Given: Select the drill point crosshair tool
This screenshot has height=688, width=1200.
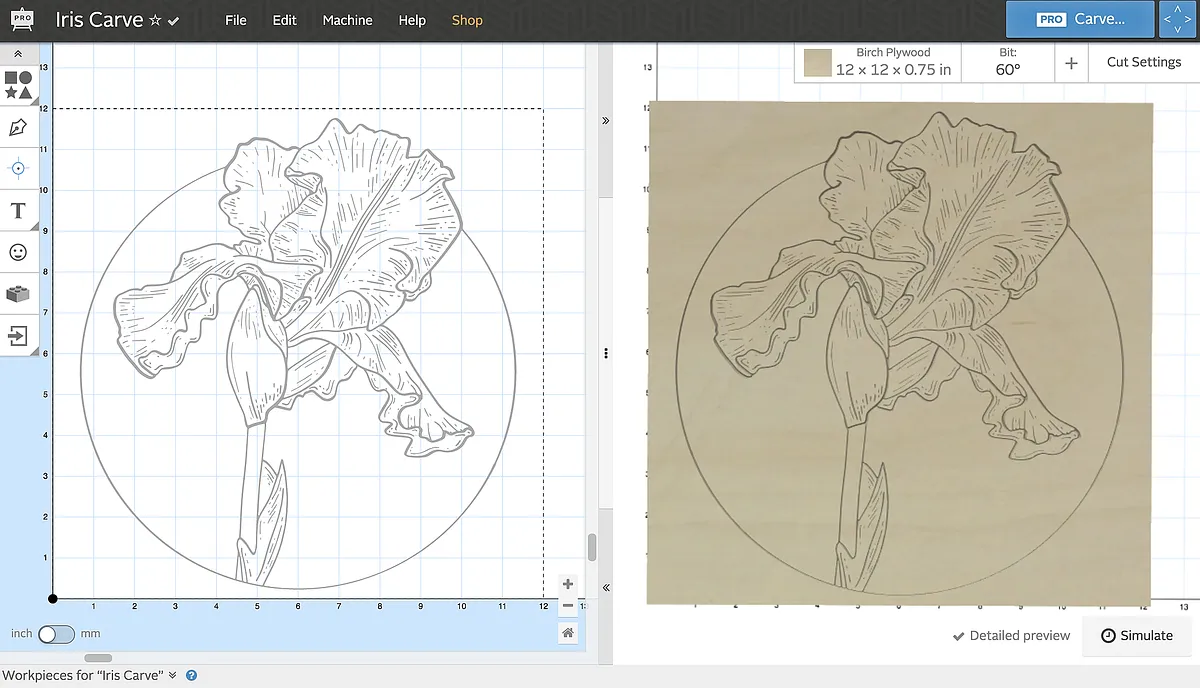Looking at the screenshot, I should (18, 168).
